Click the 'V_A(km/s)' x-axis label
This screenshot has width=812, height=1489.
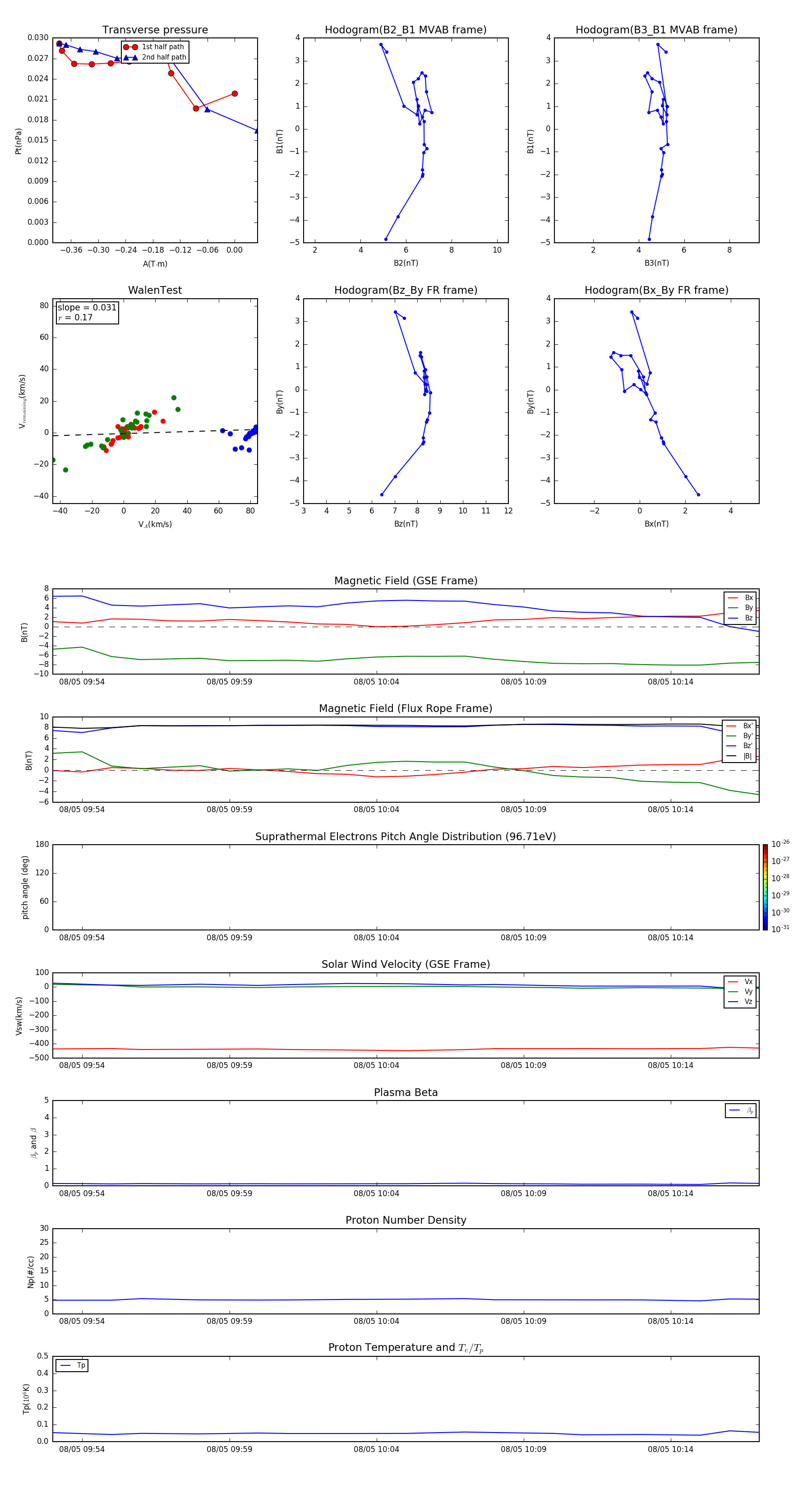155,524
